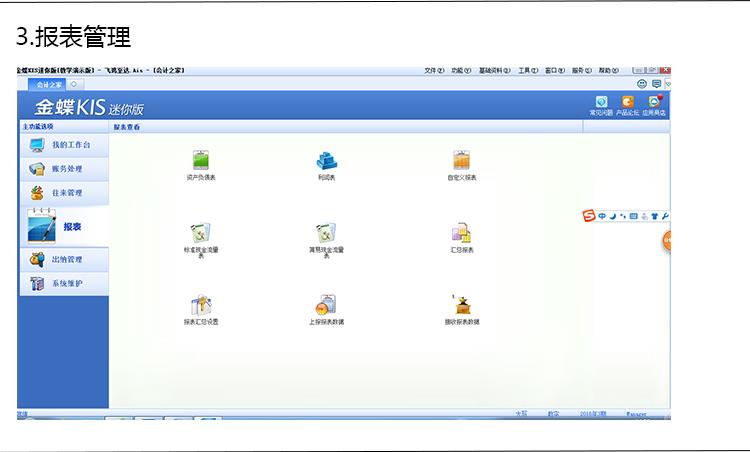Open the 标准现金流量表 report

pyautogui.click(x=200, y=234)
